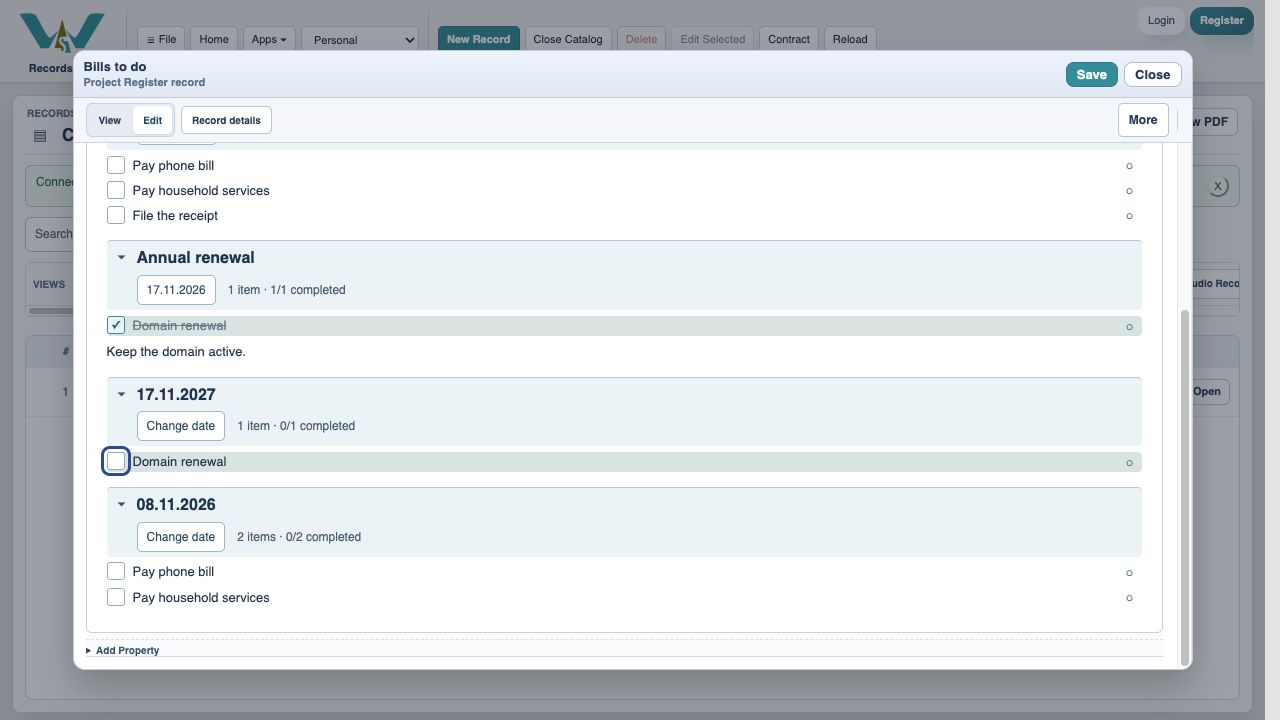Click Change date under 08.11.2026
This screenshot has height=720, width=1280.
click(181, 537)
